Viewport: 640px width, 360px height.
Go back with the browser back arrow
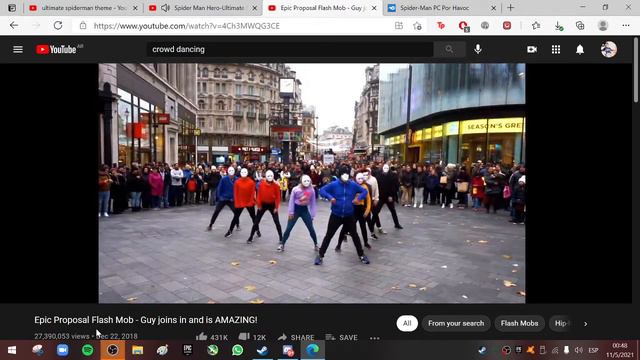tap(14, 26)
